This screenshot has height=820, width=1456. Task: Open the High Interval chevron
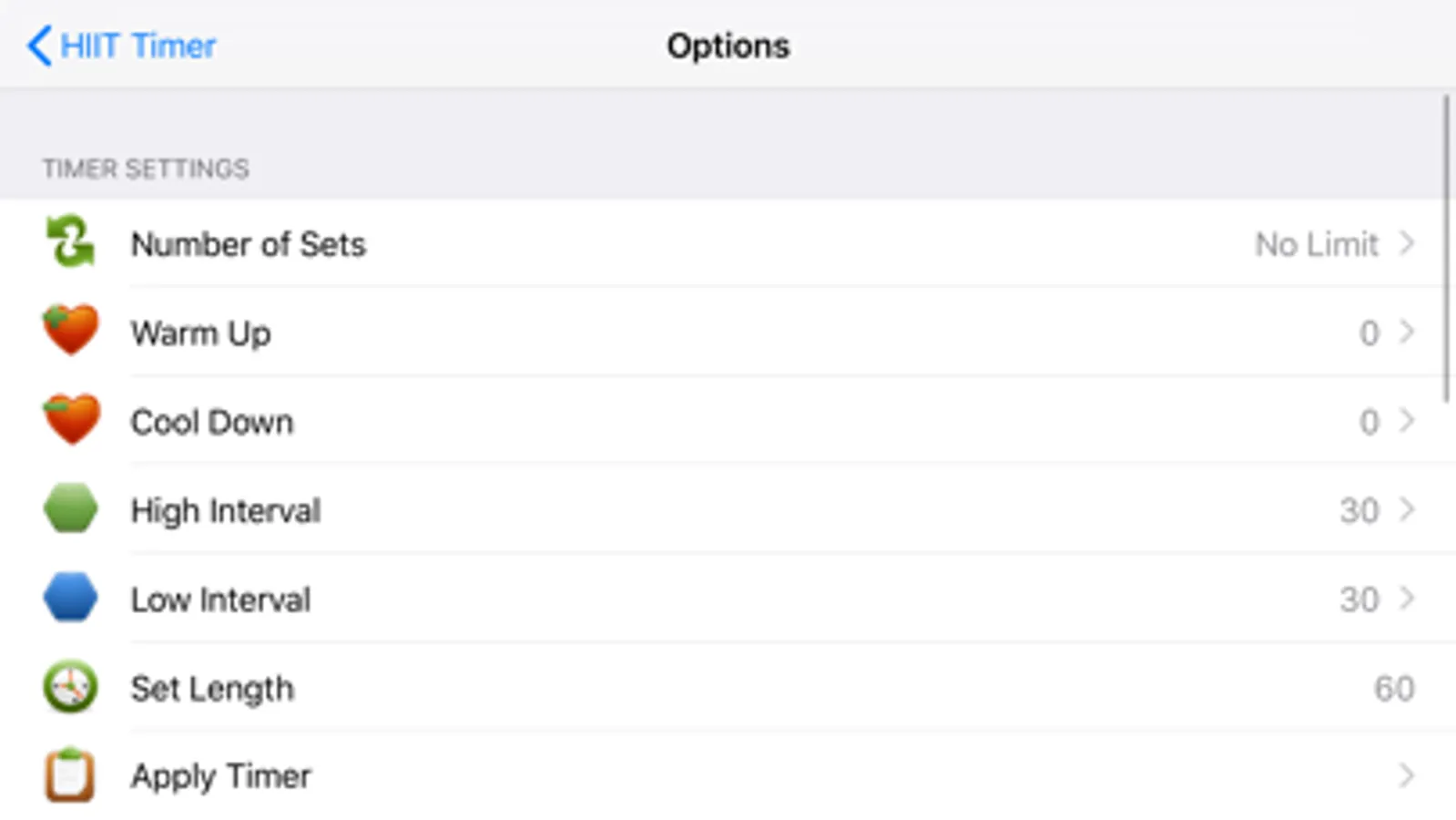point(1407,509)
